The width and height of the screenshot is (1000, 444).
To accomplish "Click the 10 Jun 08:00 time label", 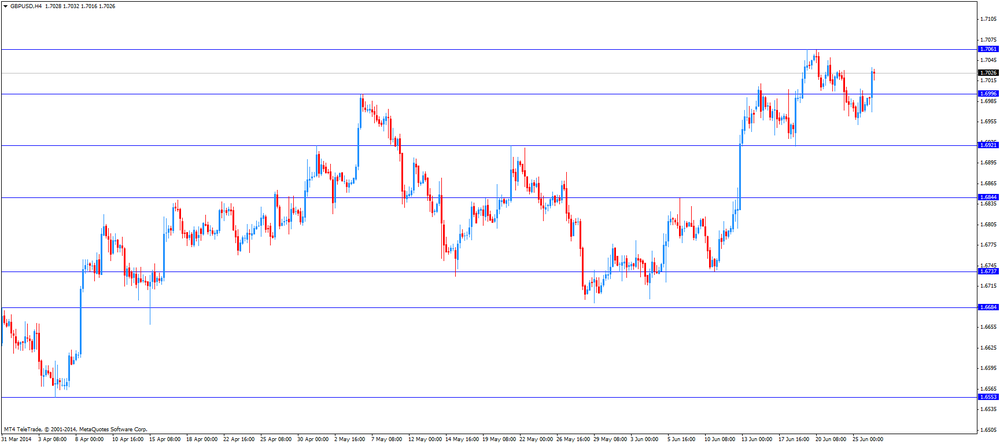I will [x=721, y=440].
